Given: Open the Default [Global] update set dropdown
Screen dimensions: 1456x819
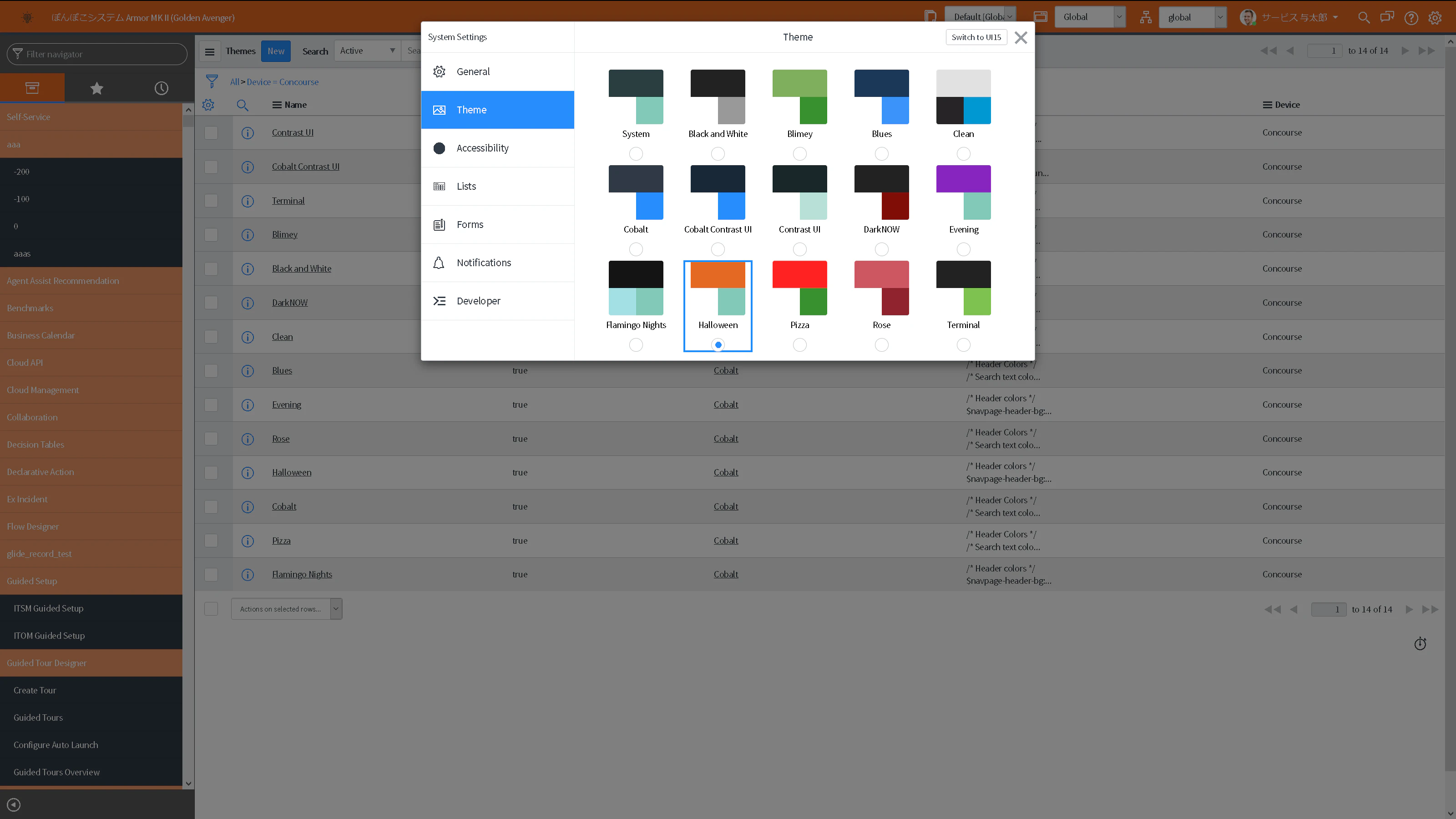Looking at the screenshot, I should click(x=980, y=17).
